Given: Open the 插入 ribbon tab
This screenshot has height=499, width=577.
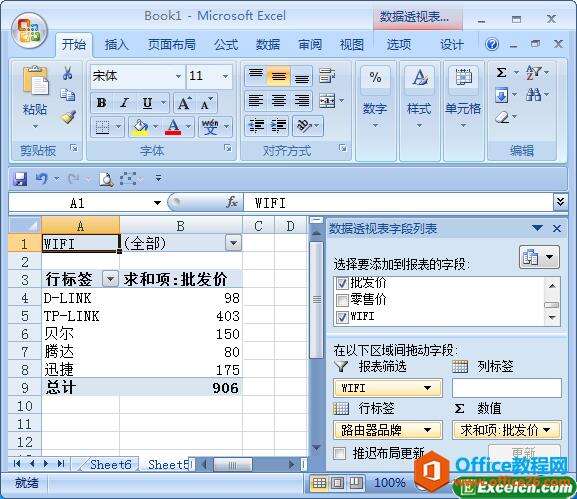Looking at the screenshot, I should pos(116,45).
